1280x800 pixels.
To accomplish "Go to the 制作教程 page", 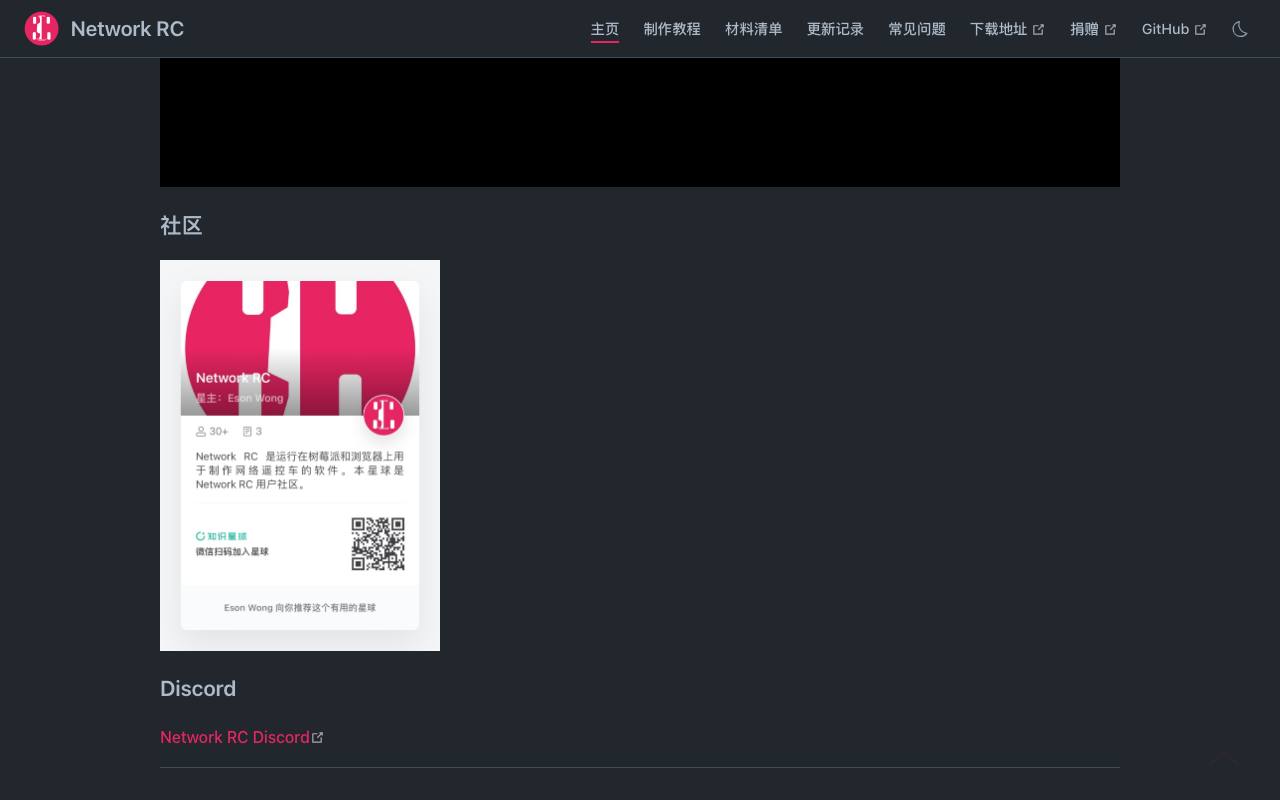I will click(672, 29).
